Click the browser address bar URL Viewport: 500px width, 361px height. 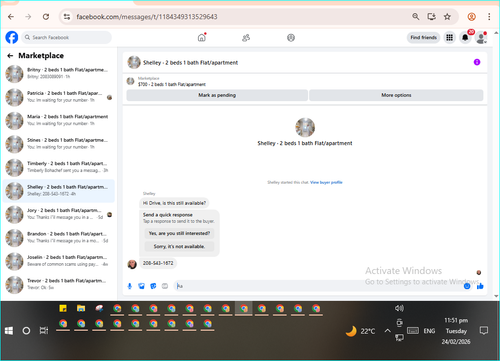(147, 17)
